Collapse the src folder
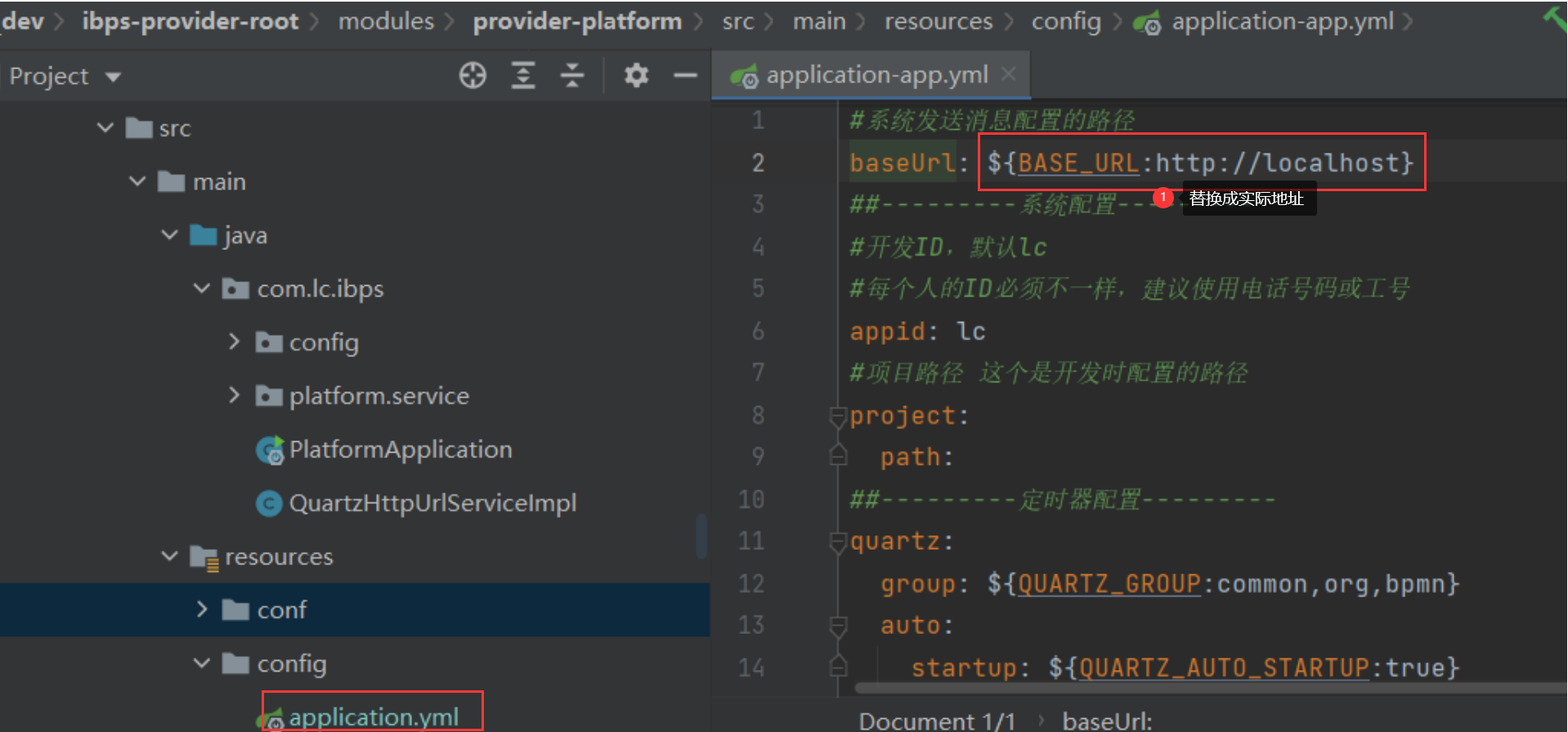1568x732 pixels. (105, 127)
